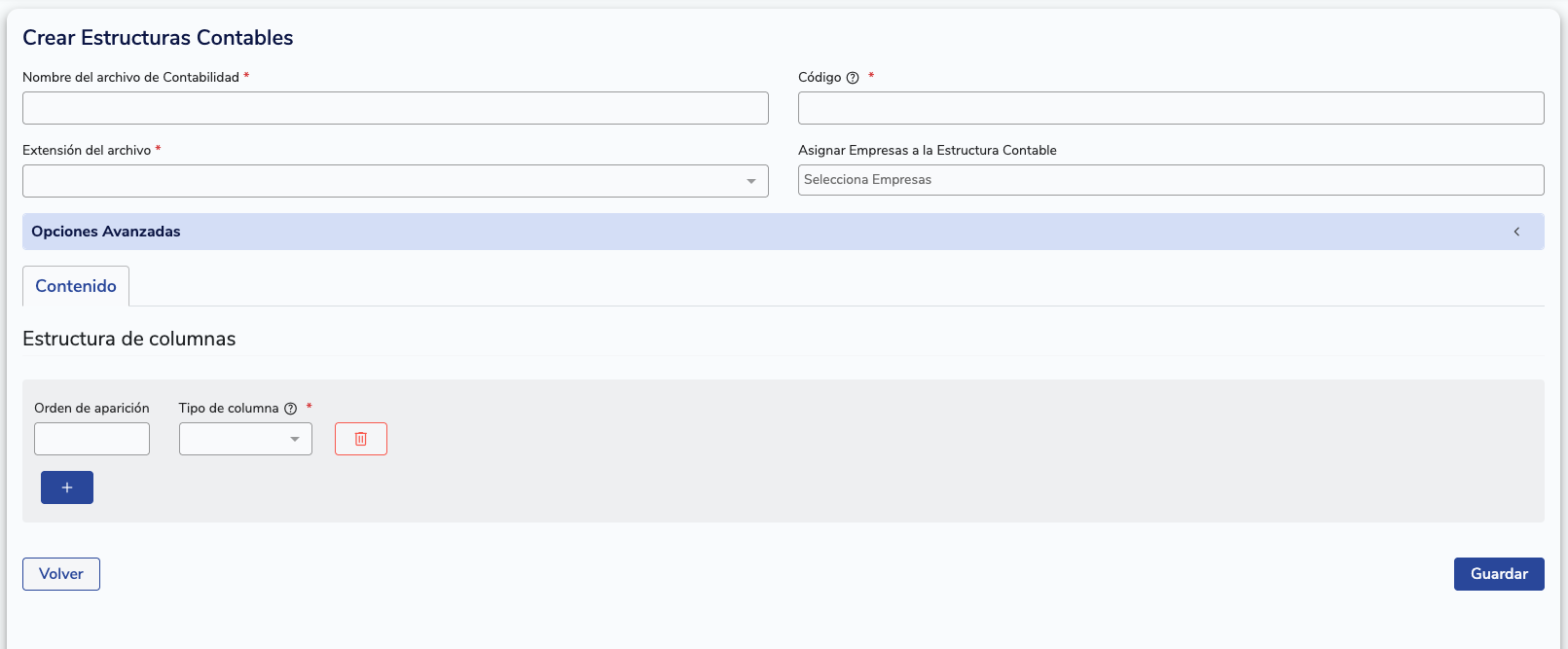Focus the Nombre del archivo de Contabilidad field
The width and height of the screenshot is (1568, 649).
coord(395,108)
